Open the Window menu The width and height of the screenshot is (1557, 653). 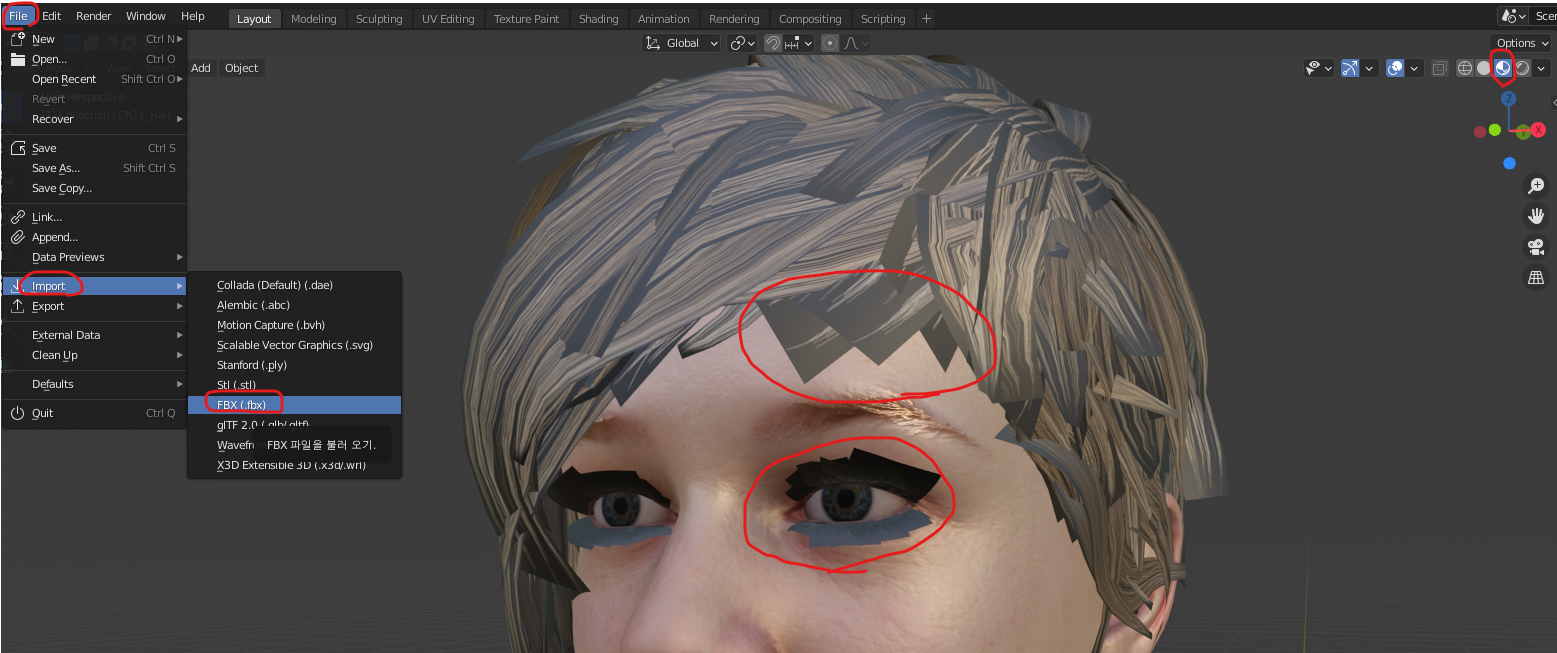tap(146, 16)
